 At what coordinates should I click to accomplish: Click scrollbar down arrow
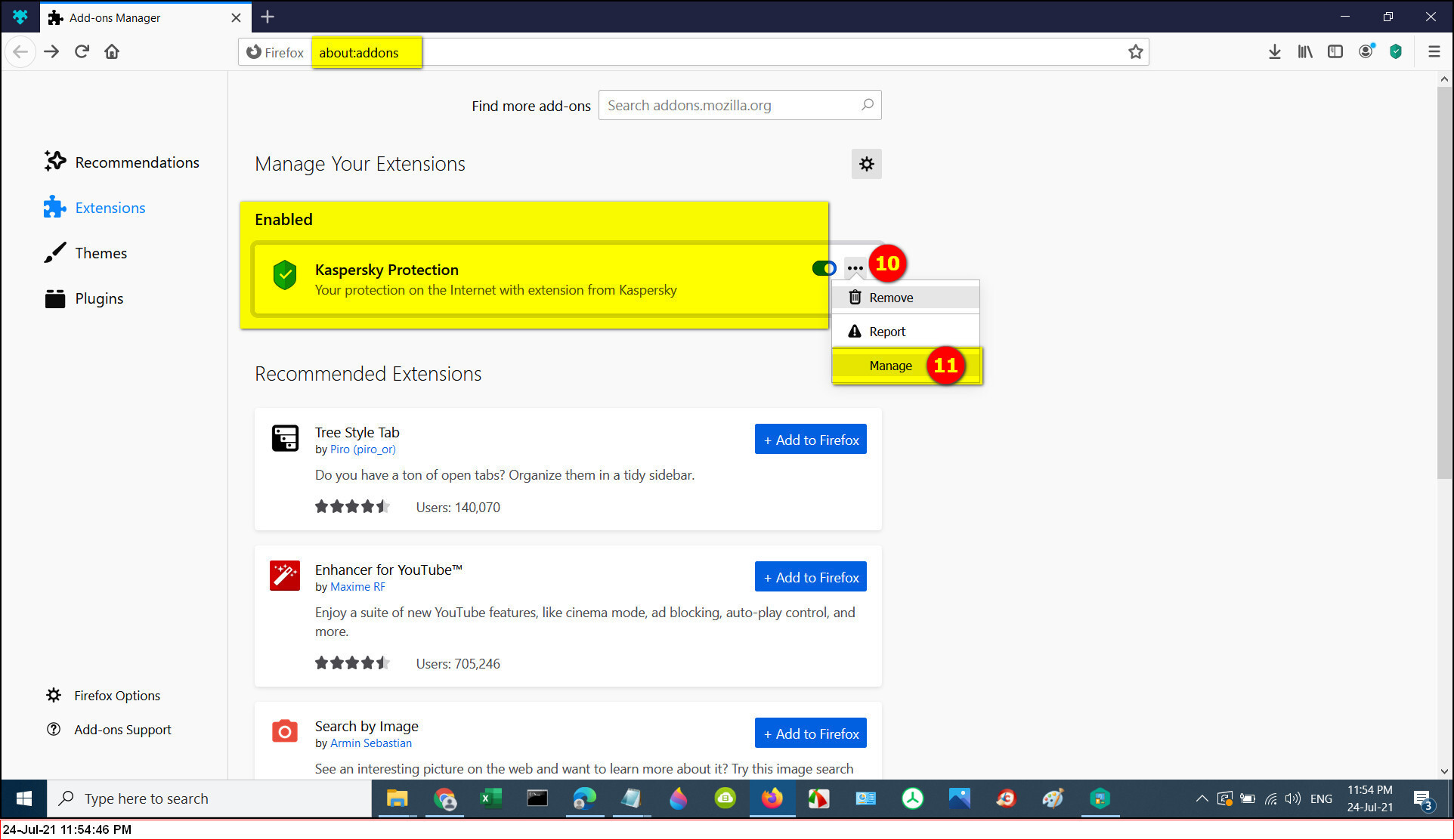click(x=1444, y=771)
